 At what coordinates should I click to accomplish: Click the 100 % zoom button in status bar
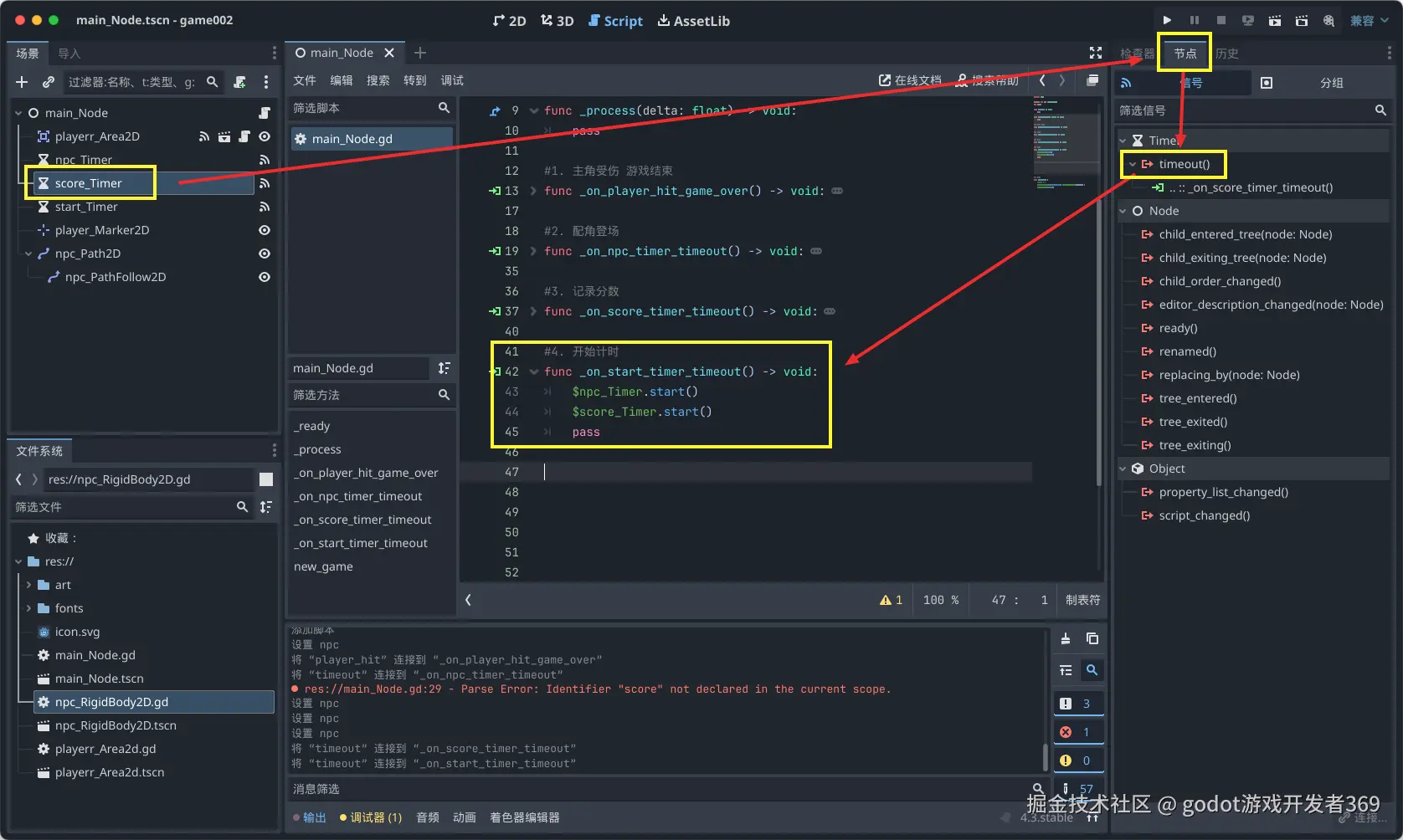(x=941, y=600)
